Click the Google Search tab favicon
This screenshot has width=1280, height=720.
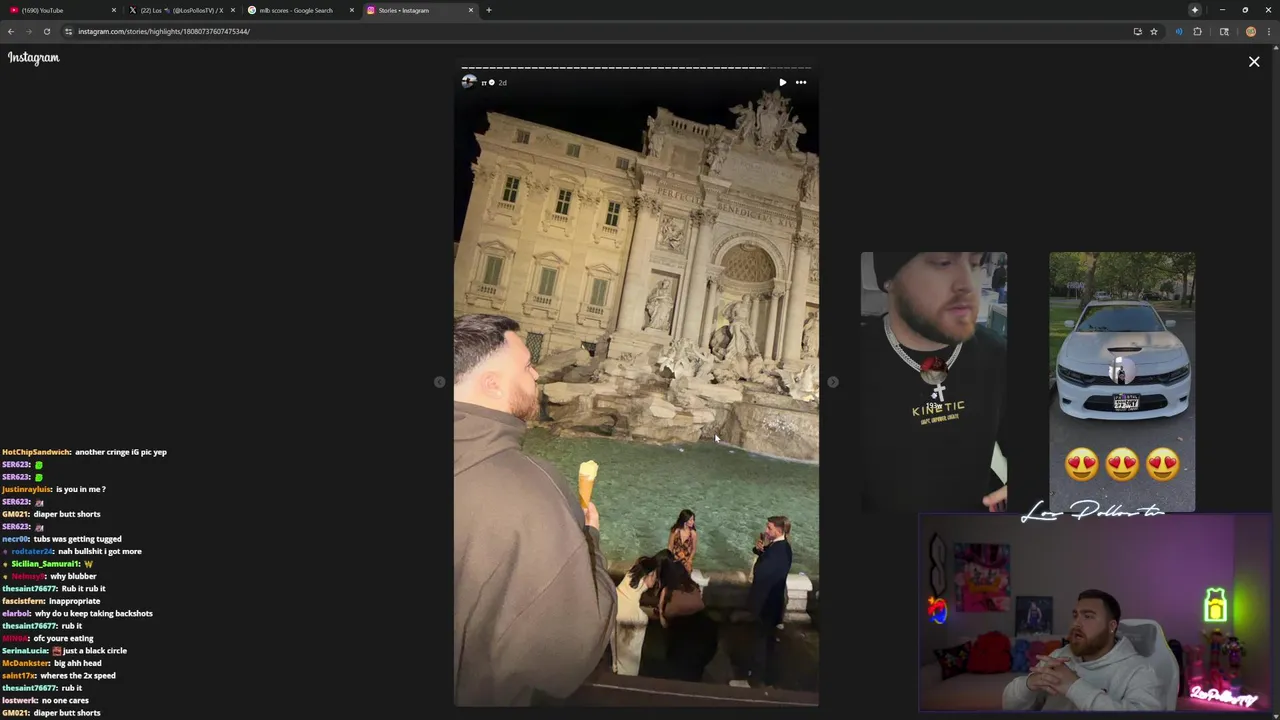pyautogui.click(x=252, y=10)
